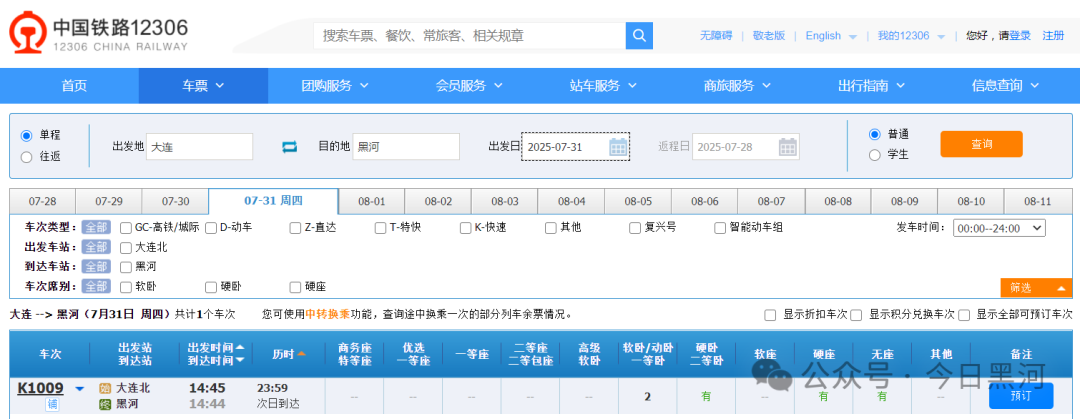Check the T-特快 train type box
The width and height of the screenshot is (1080, 419).
tap(380, 227)
